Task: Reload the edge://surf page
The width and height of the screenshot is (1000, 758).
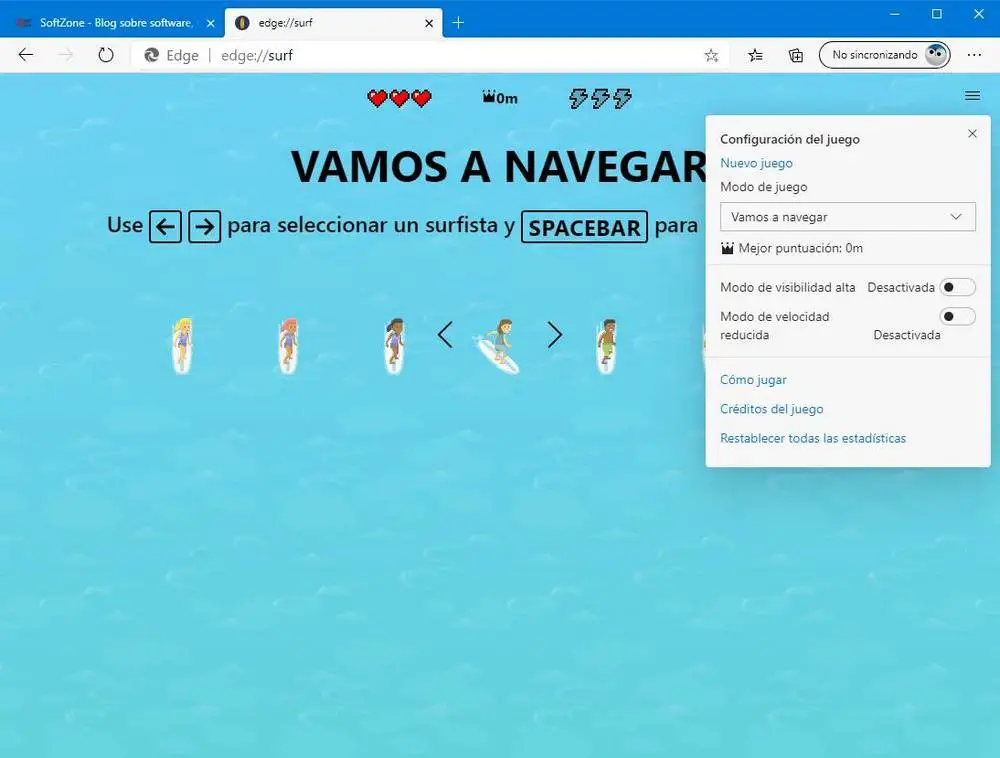Action: (106, 55)
